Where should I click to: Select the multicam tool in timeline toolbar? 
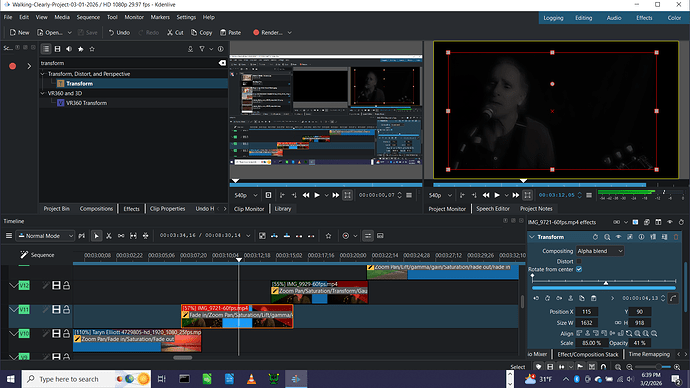(146, 236)
